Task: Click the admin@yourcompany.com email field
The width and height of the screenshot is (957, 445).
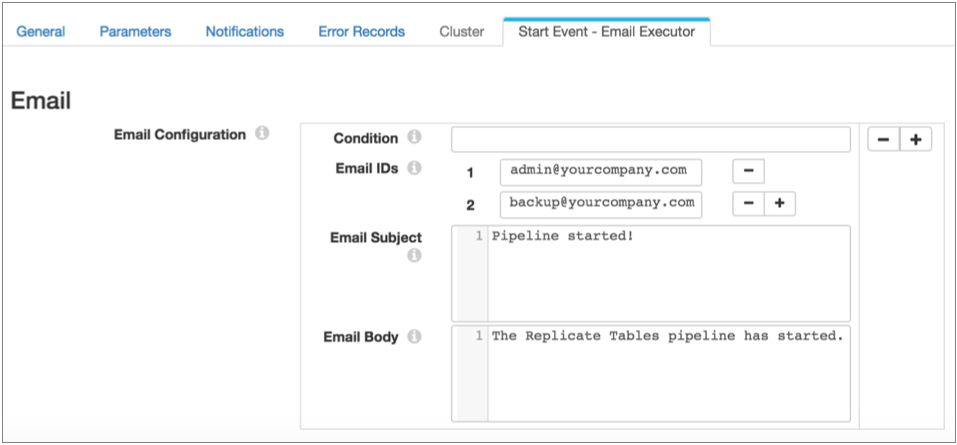Action: click(600, 171)
